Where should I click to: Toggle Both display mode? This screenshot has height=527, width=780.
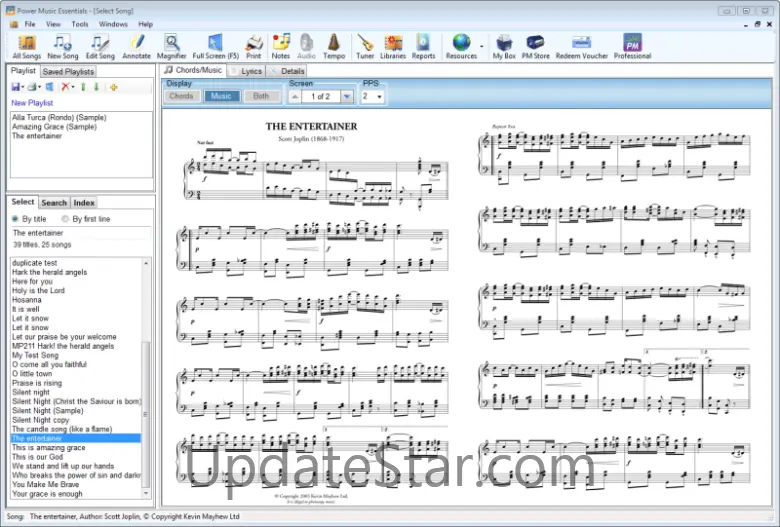pyautogui.click(x=262, y=96)
